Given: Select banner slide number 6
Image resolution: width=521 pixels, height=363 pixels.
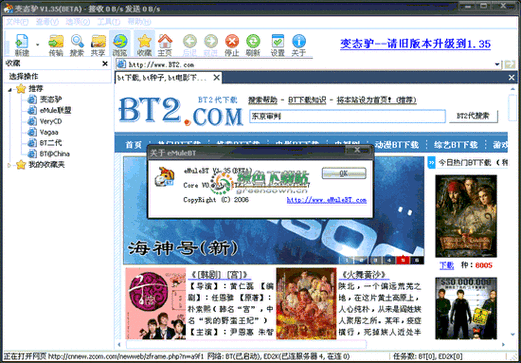Looking at the screenshot, I should (x=417, y=260).
